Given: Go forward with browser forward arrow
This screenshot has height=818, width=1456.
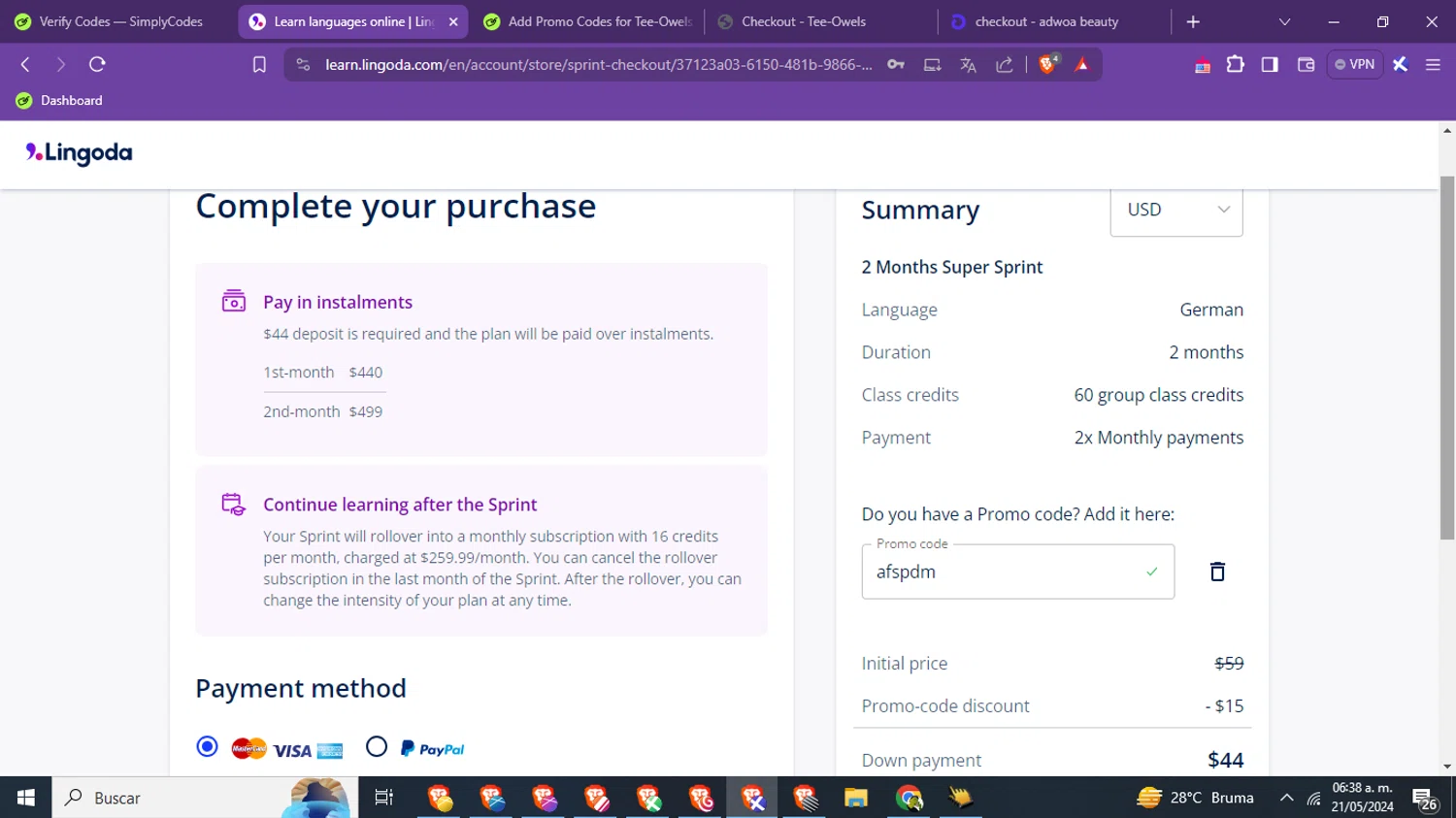Looking at the screenshot, I should (x=61, y=64).
